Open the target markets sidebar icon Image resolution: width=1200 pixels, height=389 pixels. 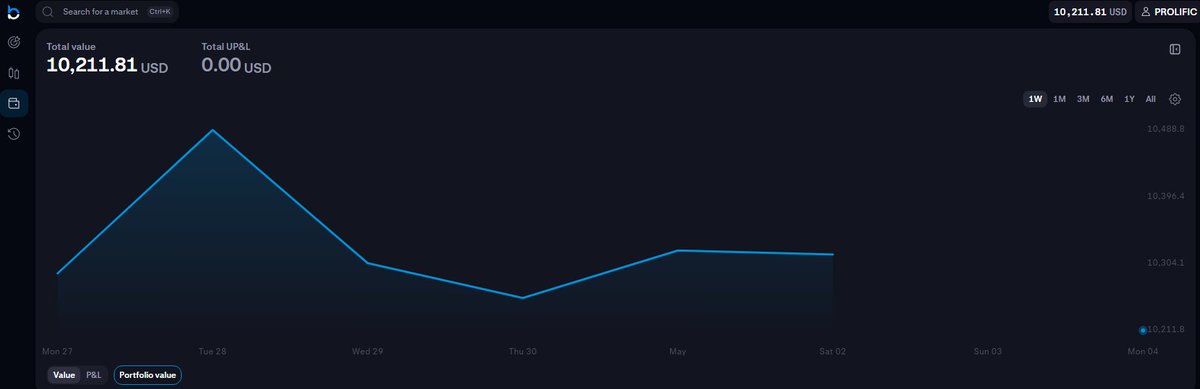tap(14, 43)
